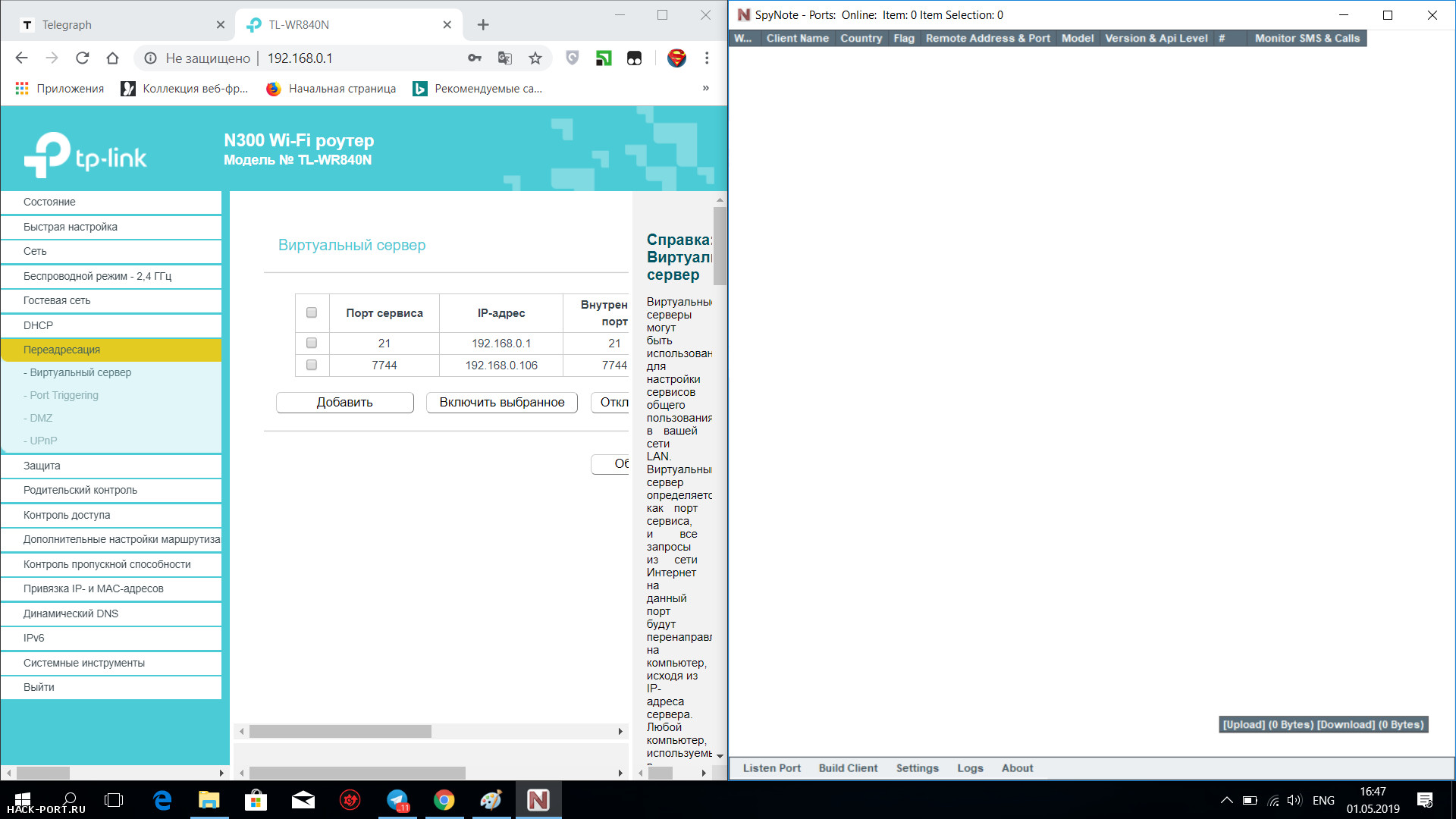Open the Chrome profile avatar
1456x819 pixels.
676,58
